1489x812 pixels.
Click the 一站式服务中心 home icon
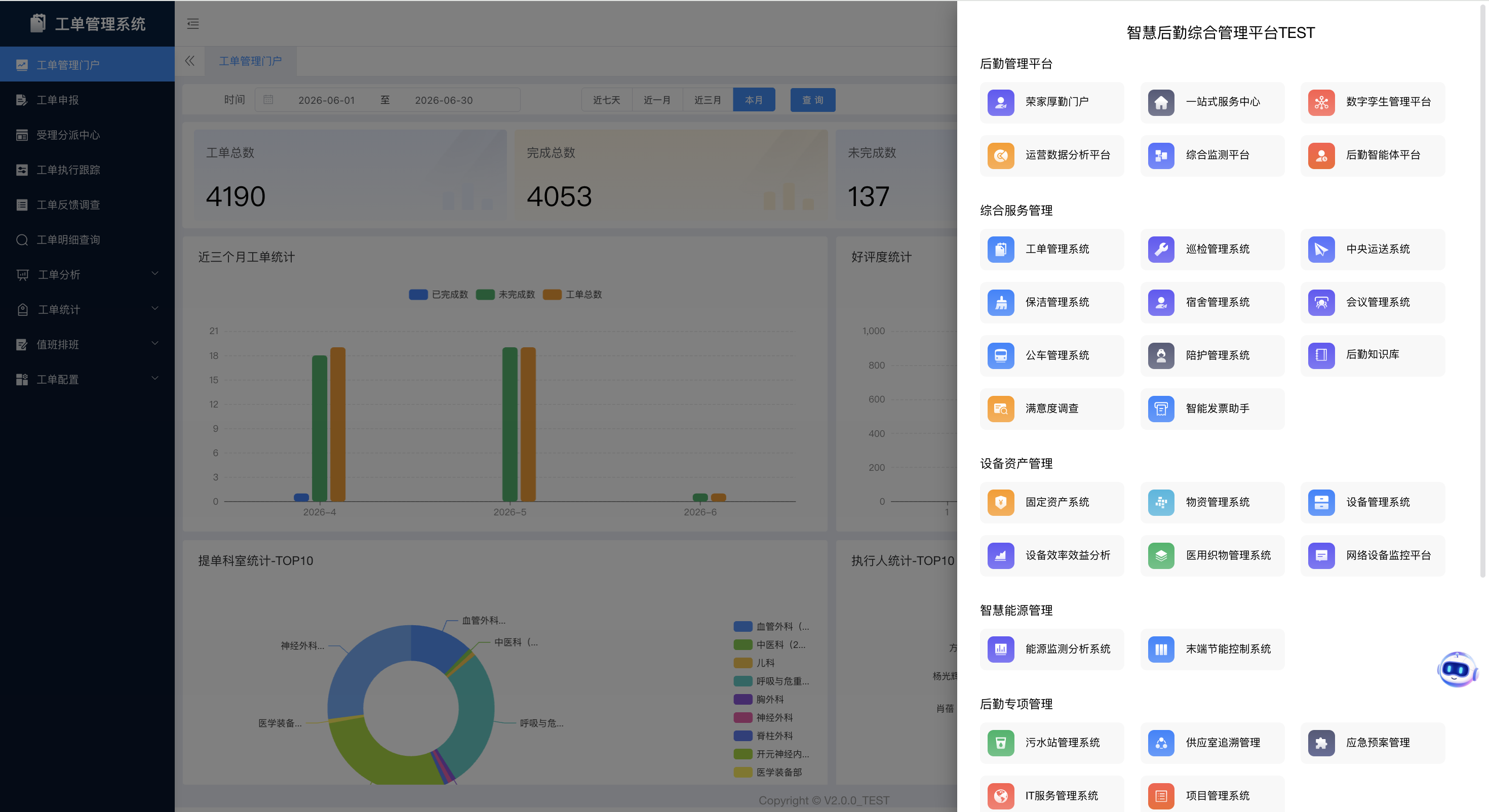[x=1161, y=102]
